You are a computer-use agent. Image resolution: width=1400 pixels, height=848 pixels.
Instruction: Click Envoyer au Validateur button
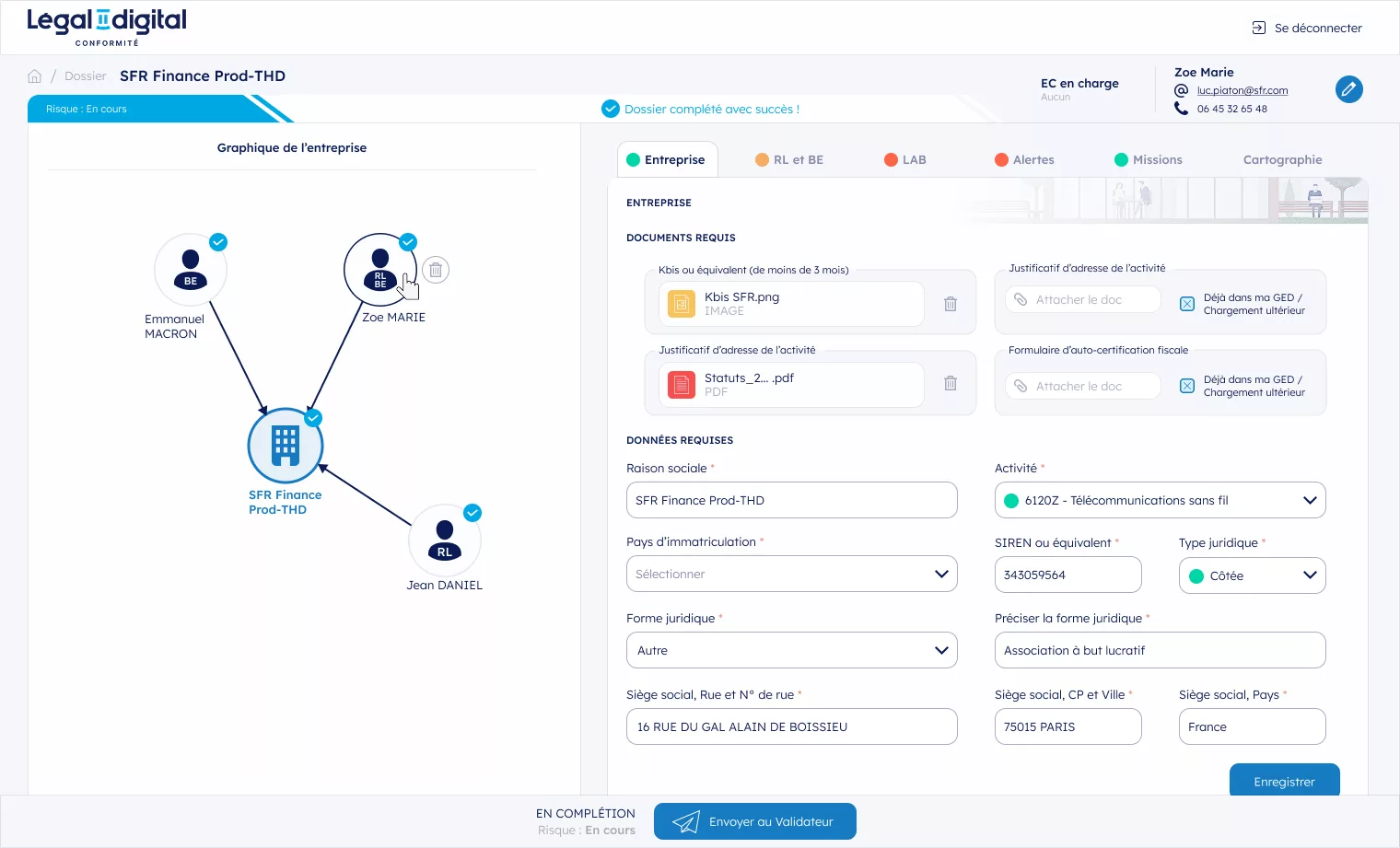pos(754,822)
